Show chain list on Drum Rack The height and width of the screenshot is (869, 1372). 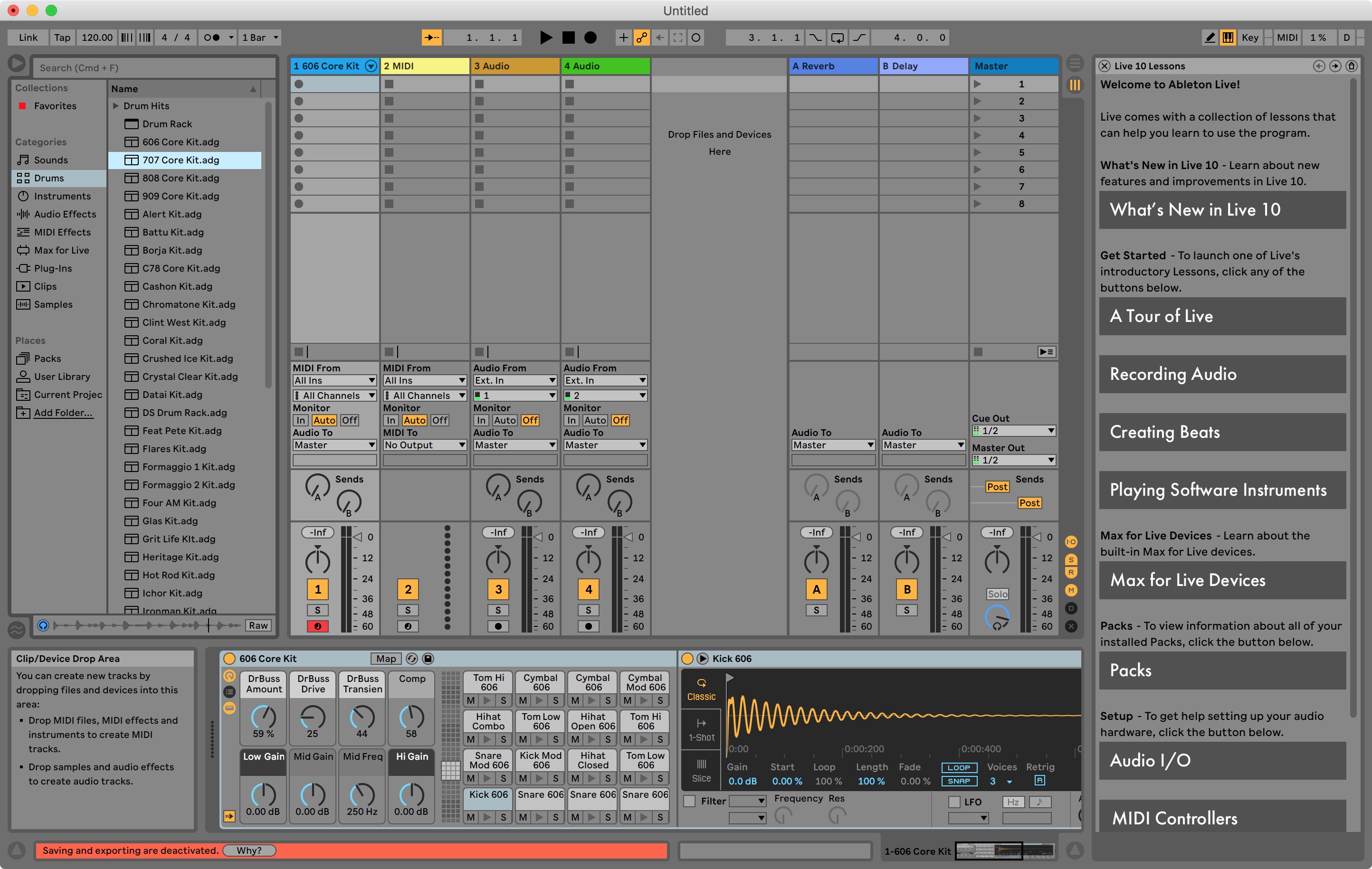pos(229,692)
